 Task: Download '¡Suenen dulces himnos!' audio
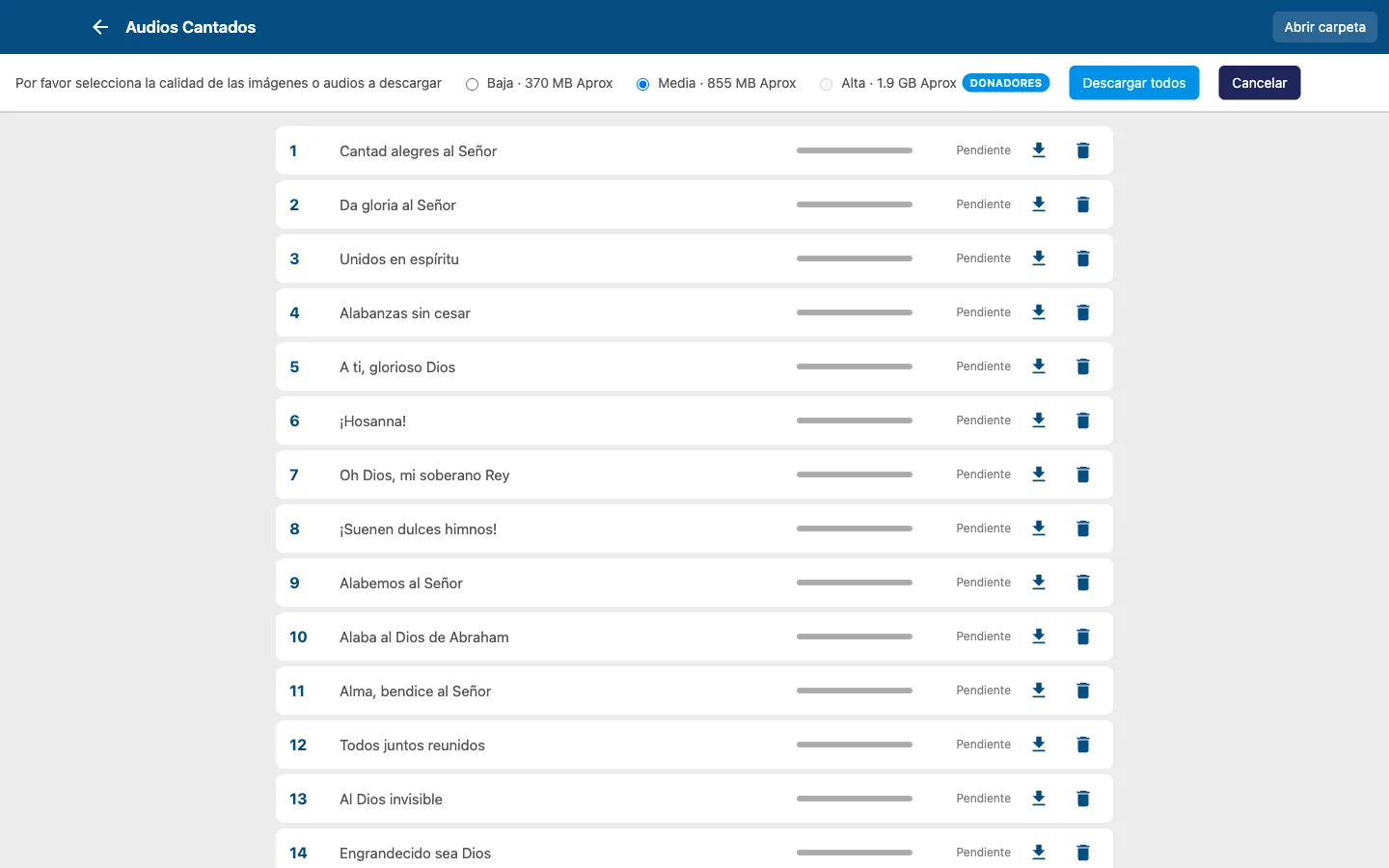[1039, 529]
